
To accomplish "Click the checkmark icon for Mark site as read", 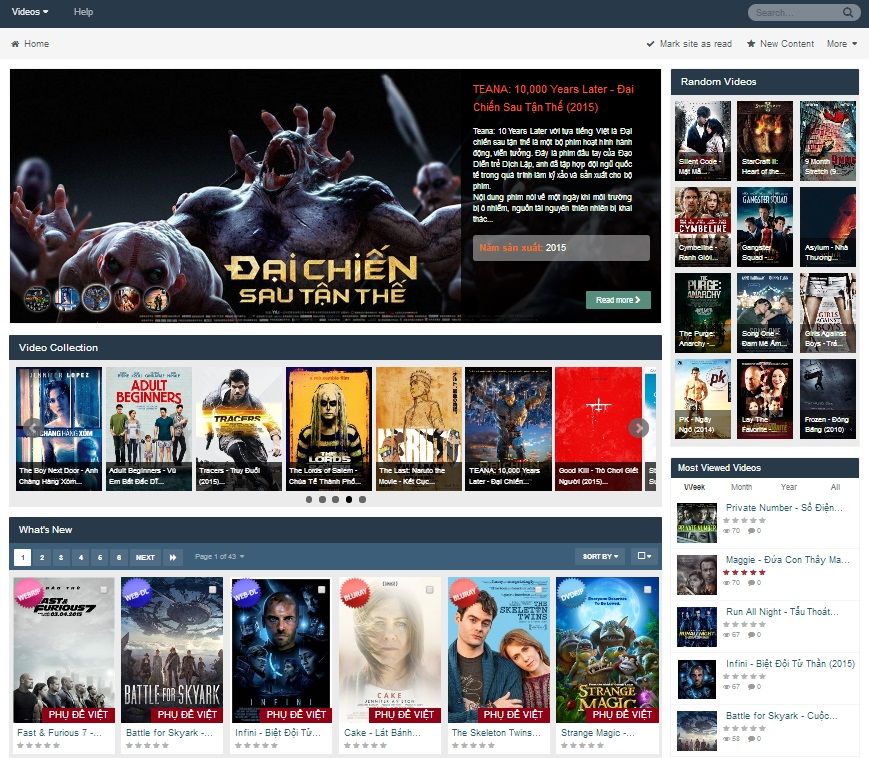I will tap(651, 44).
